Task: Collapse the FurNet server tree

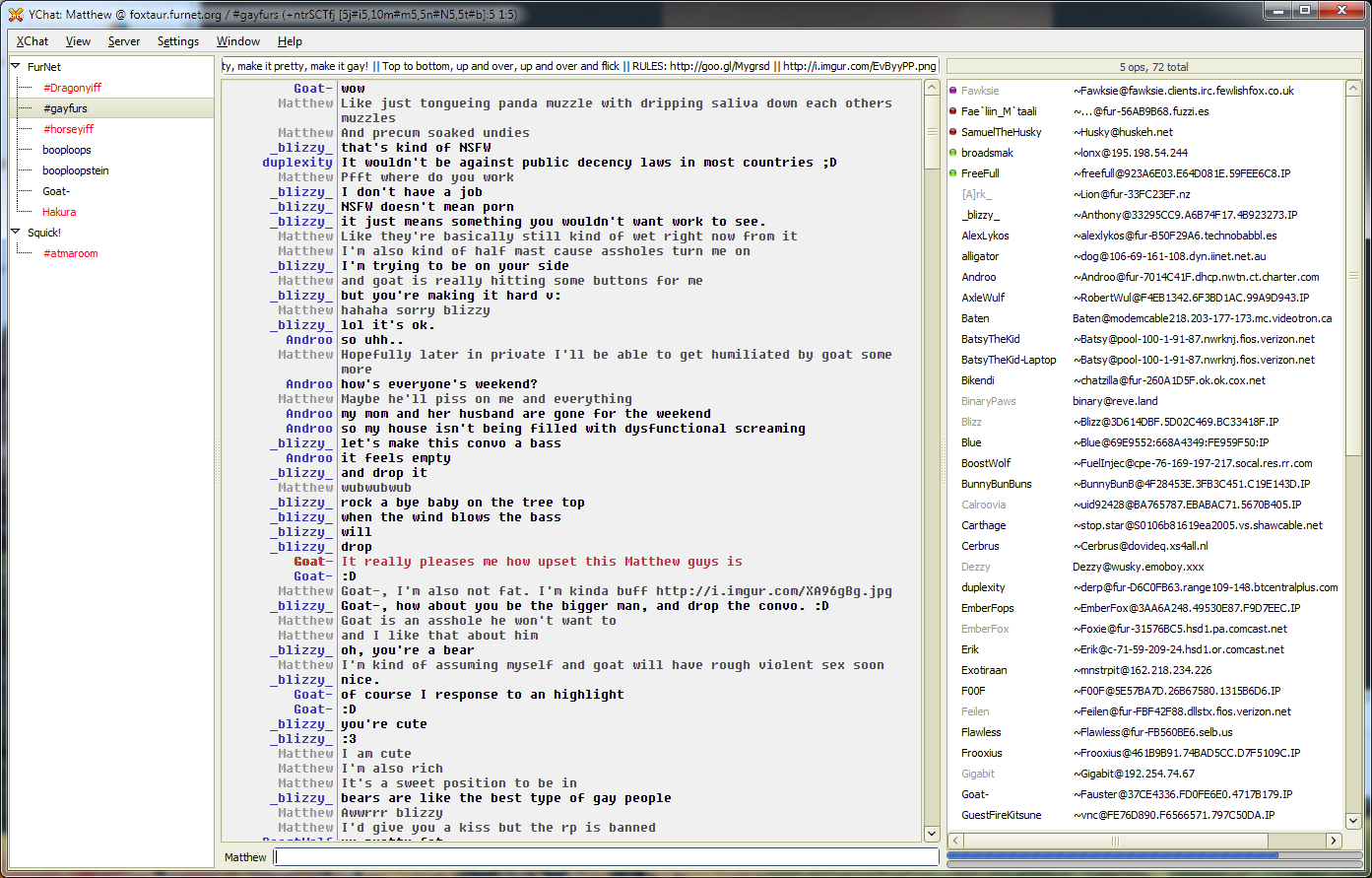Action: point(16,67)
